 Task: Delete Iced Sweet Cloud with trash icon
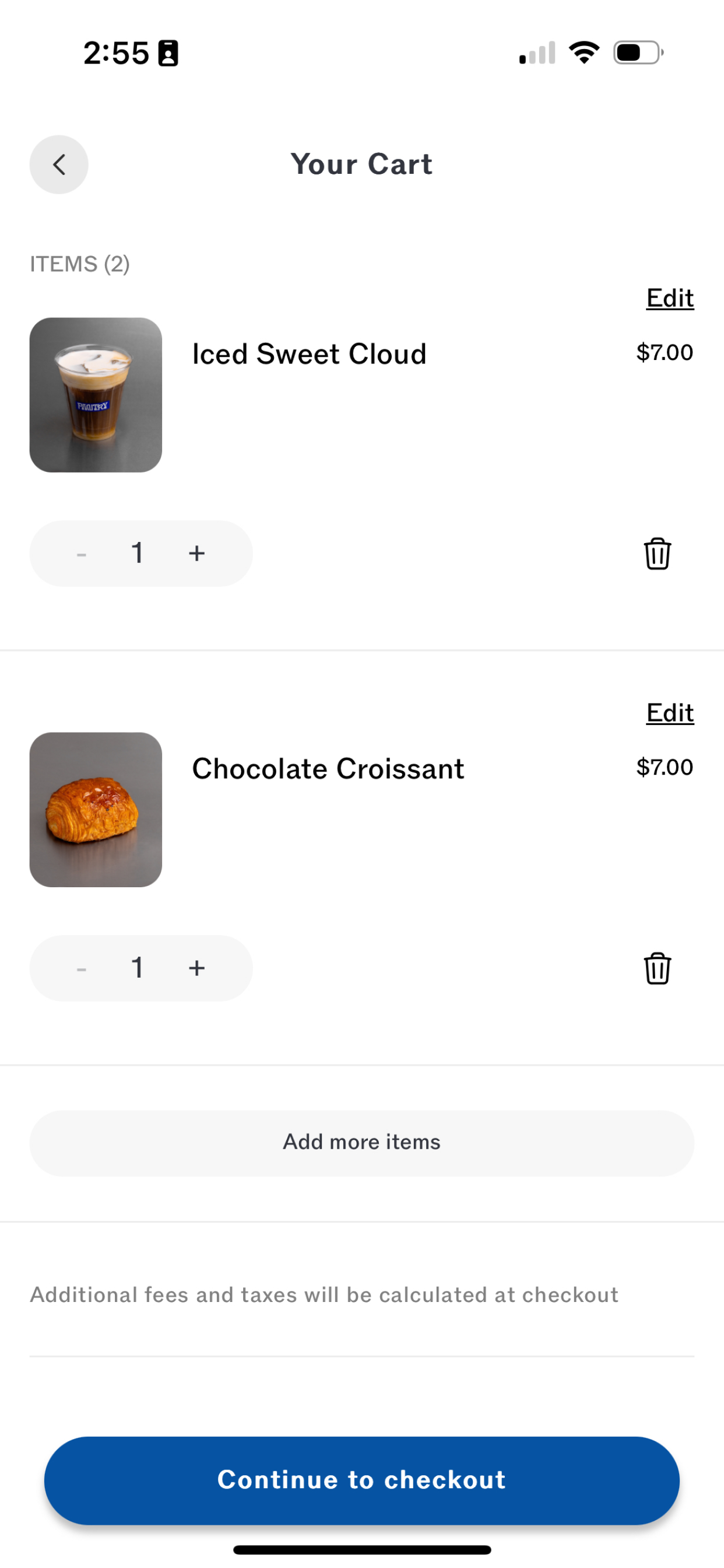pyautogui.click(x=657, y=554)
